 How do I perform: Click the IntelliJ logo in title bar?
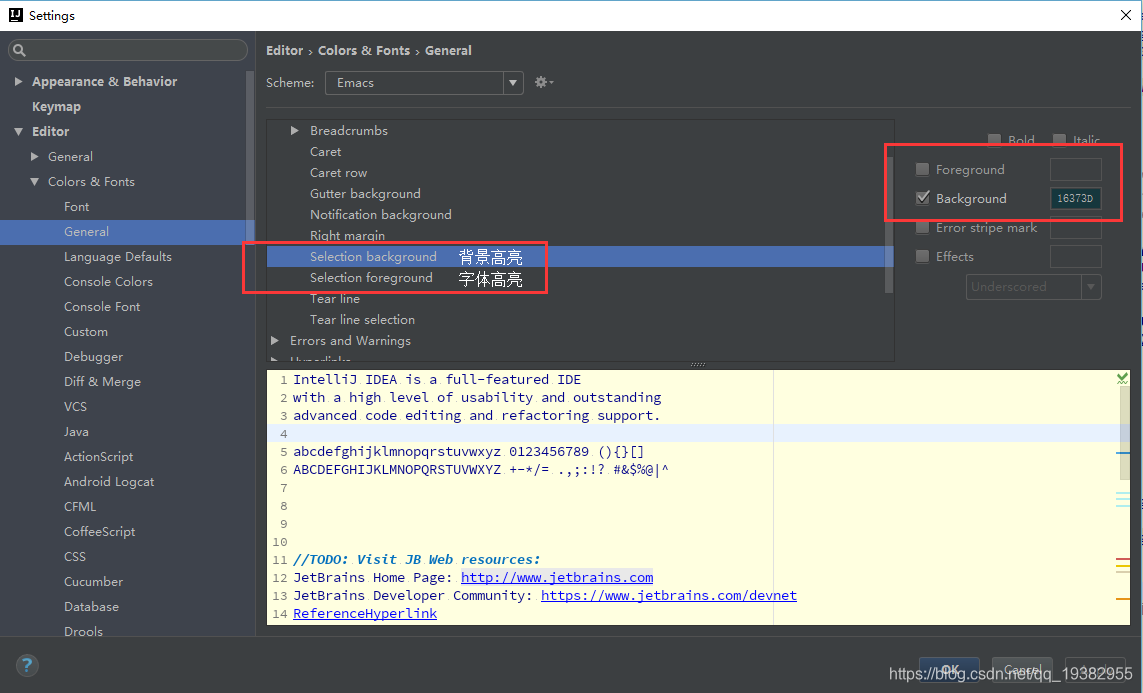coord(15,15)
